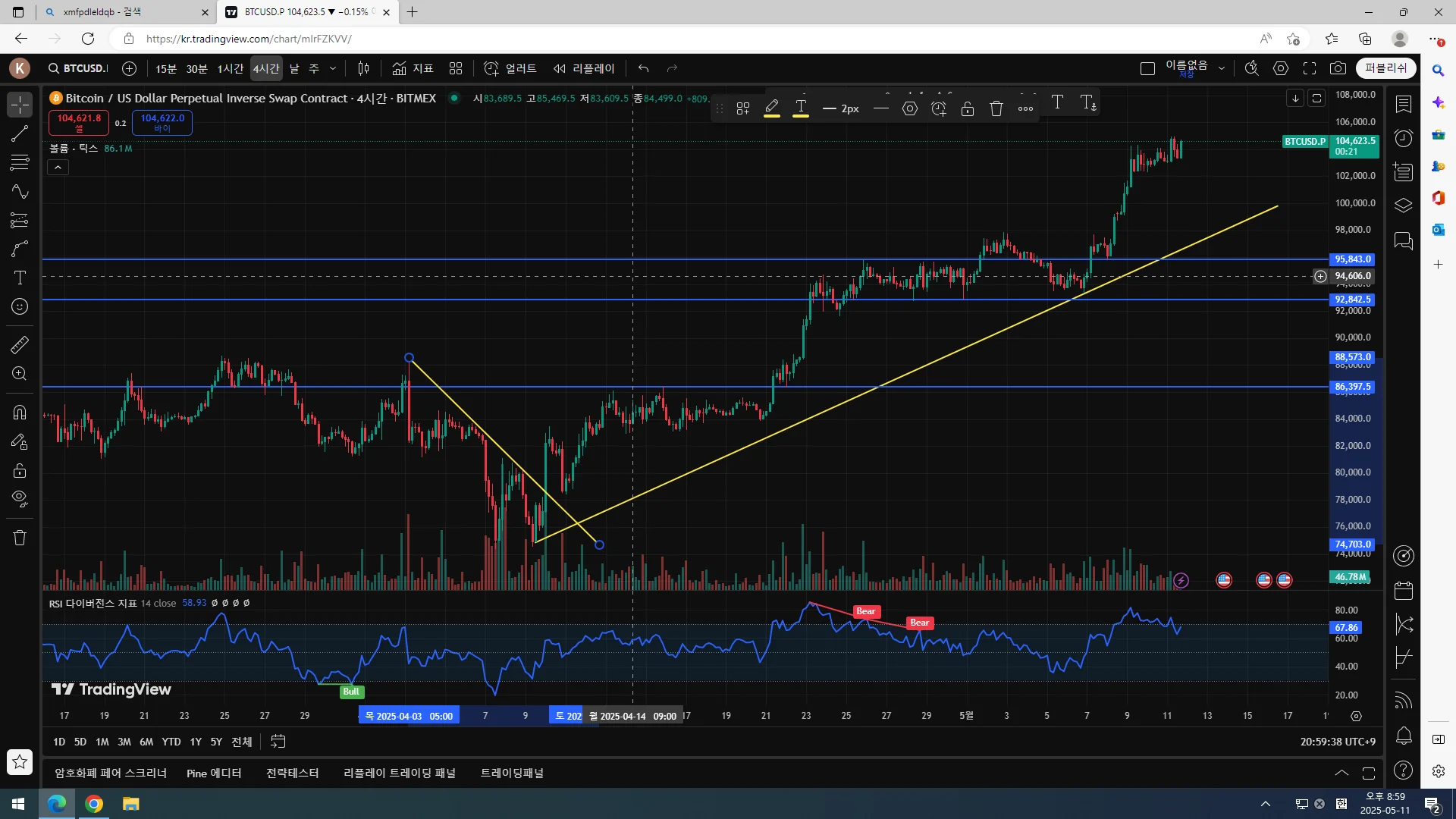Select the trend line drawing tool
The width and height of the screenshot is (1456, 819).
pyautogui.click(x=20, y=134)
